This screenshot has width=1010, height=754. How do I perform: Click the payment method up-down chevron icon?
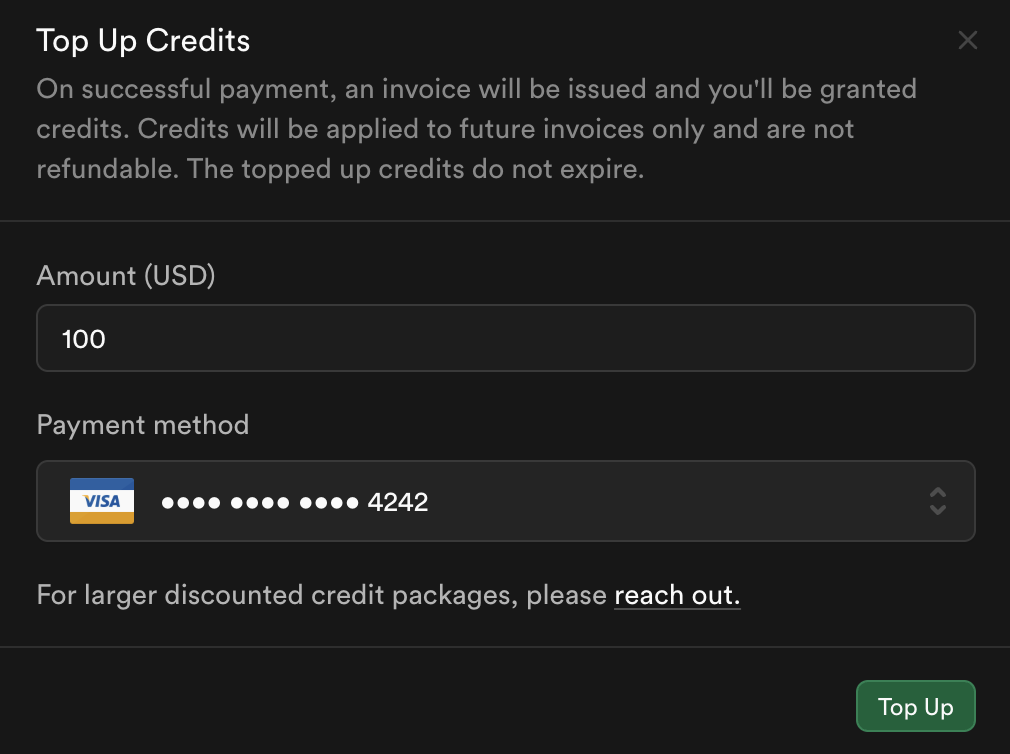(x=938, y=501)
